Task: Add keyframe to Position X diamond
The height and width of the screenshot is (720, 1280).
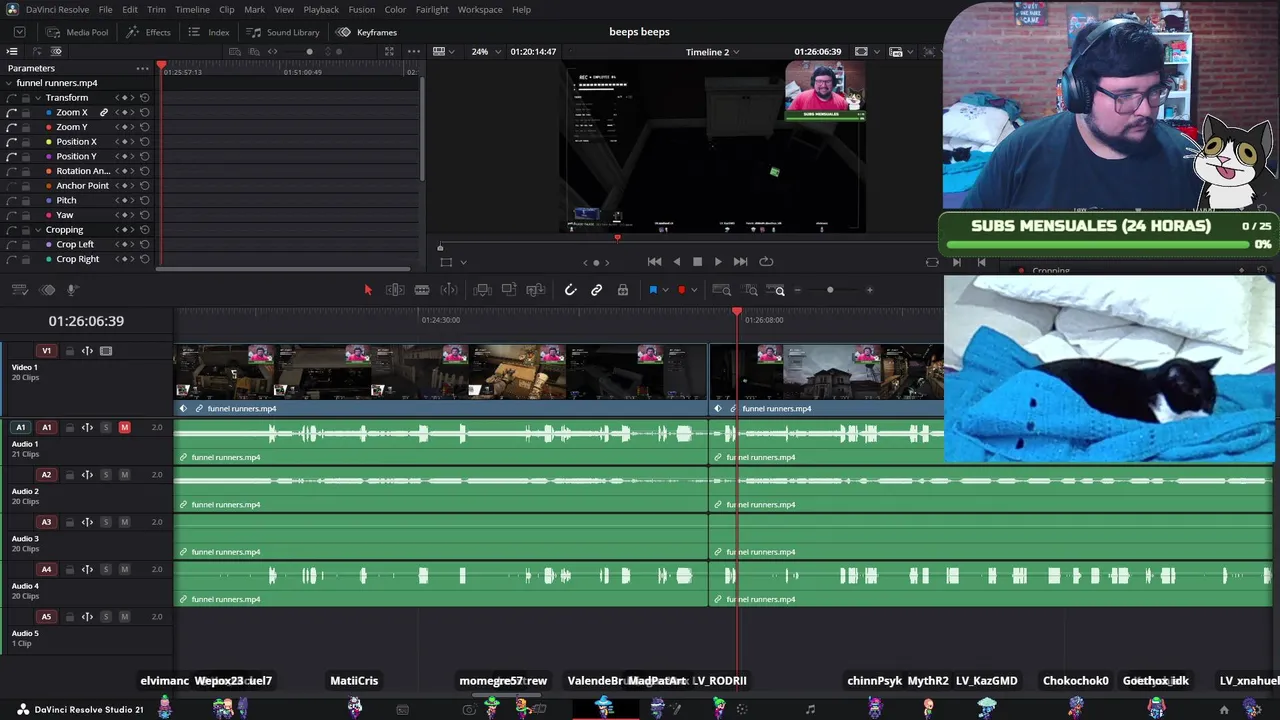Action: click(x=125, y=142)
